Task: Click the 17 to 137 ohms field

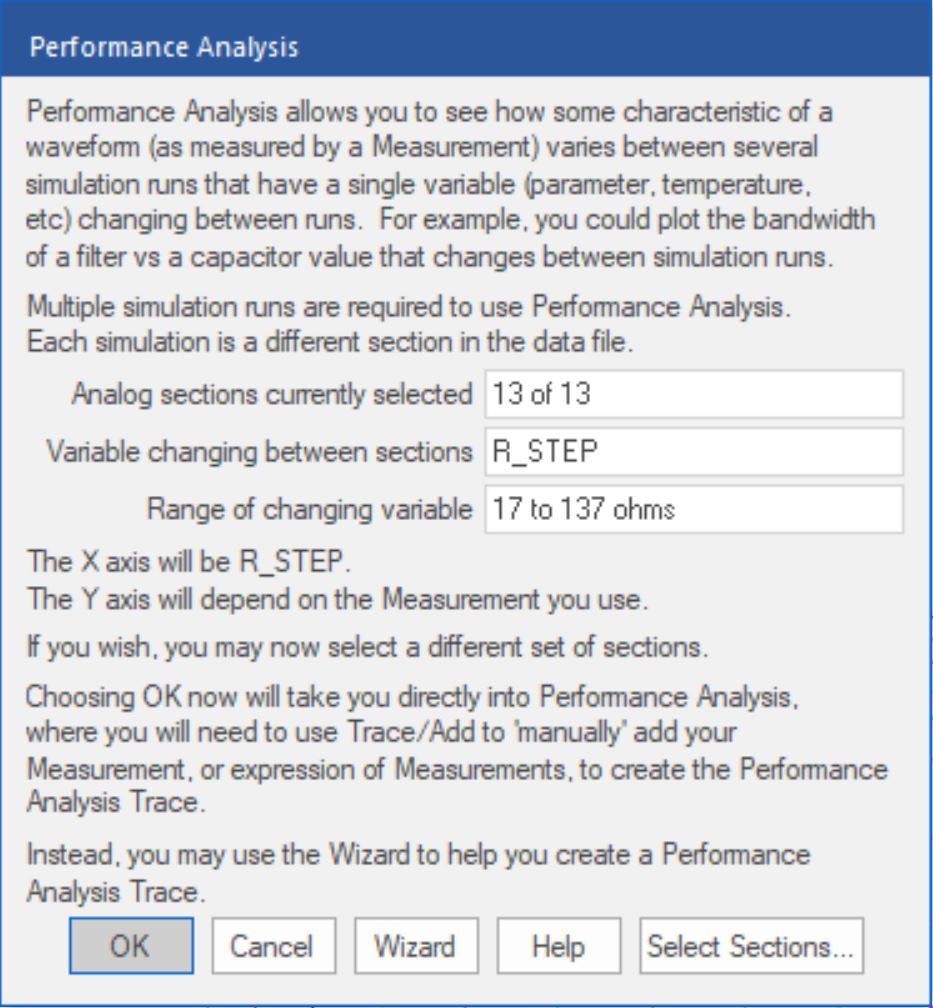Action: coord(692,510)
